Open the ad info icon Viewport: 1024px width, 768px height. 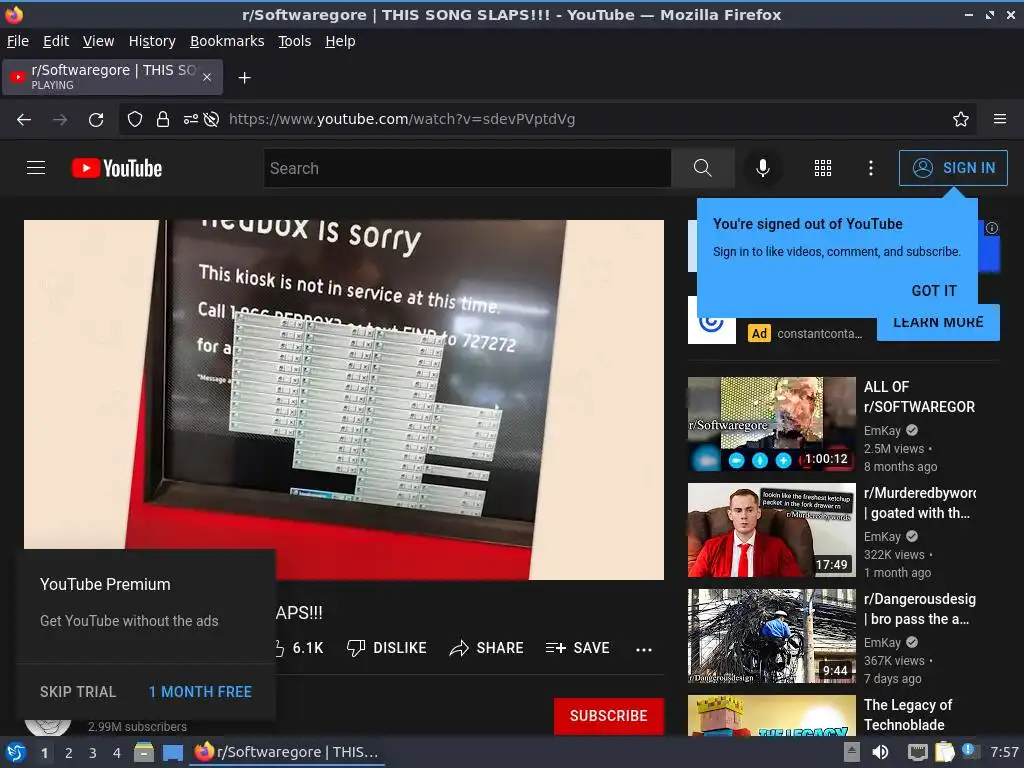click(992, 228)
